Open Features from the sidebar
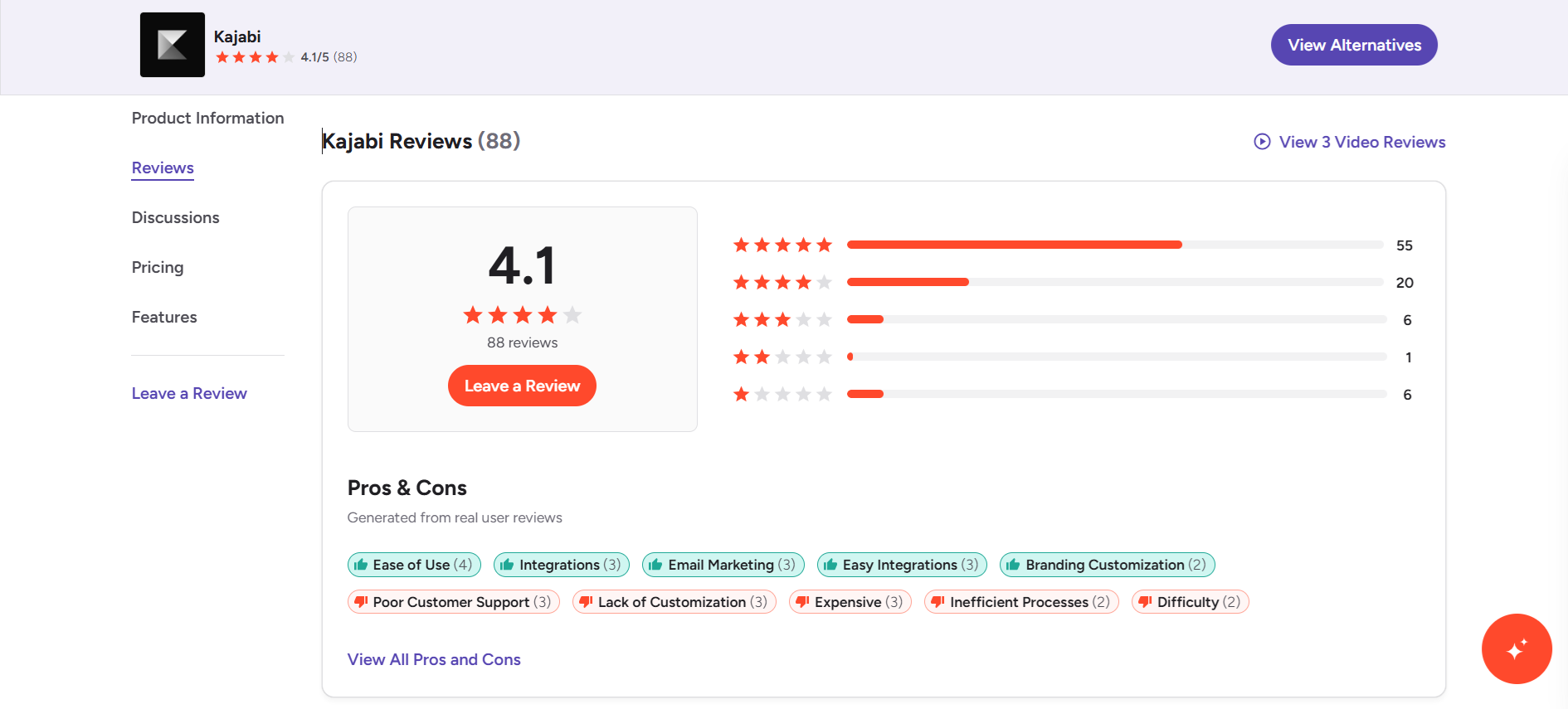Image resolution: width=1568 pixels, height=709 pixels. pos(164,317)
